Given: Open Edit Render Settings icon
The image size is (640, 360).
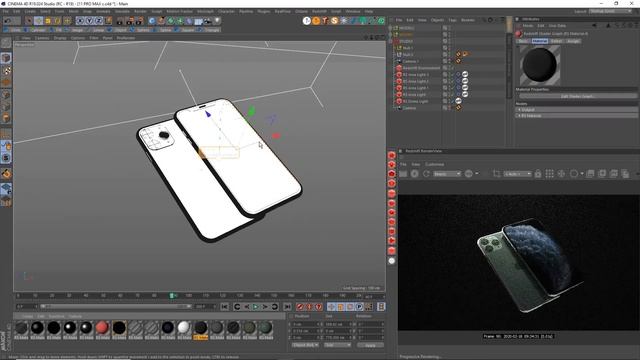Looking at the screenshot, I should [140, 20].
